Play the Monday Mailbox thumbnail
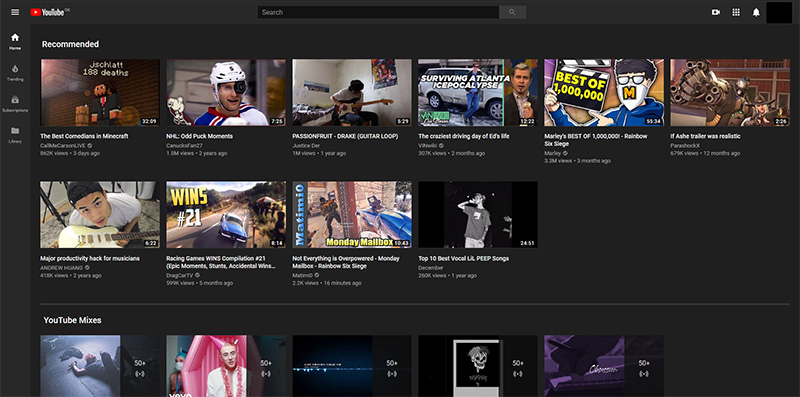The image size is (800, 397). tap(352, 215)
